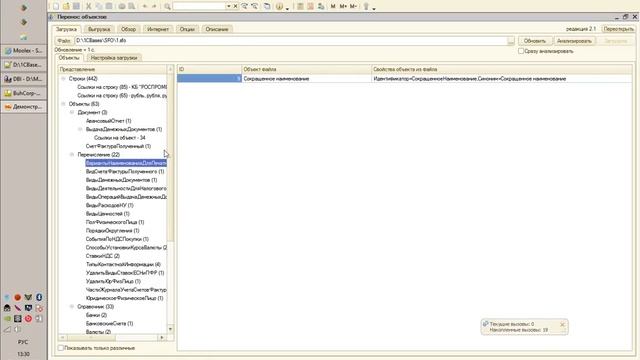The height and width of the screenshot is (360, 640).
Task: Toggle 'Показывать только различные' checkbox
Action: [61, 348]
